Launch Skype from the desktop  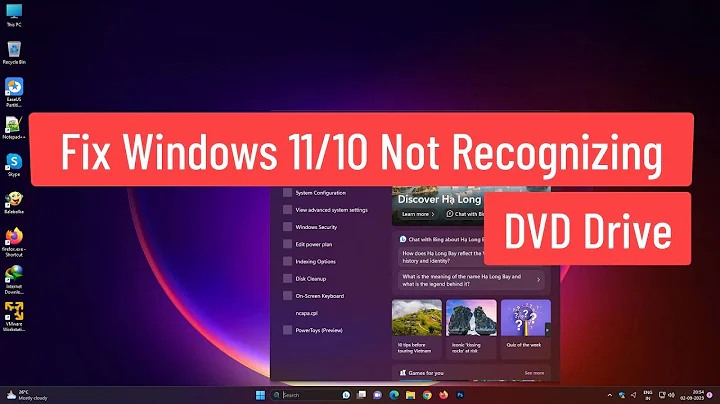click(x=14, y=165)
